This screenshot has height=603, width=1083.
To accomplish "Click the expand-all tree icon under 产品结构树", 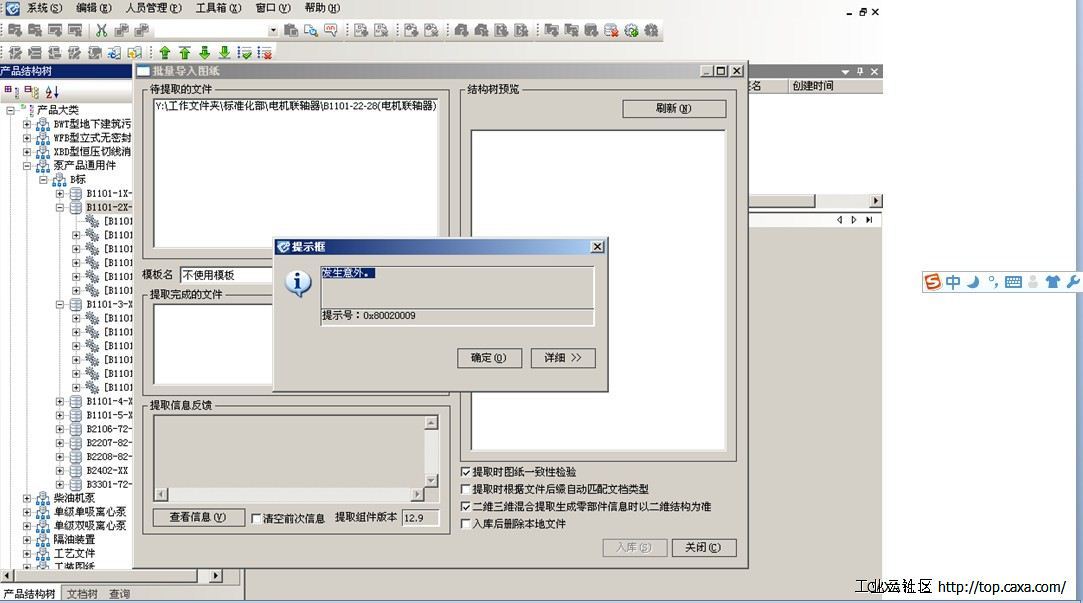I will point(10,91).
